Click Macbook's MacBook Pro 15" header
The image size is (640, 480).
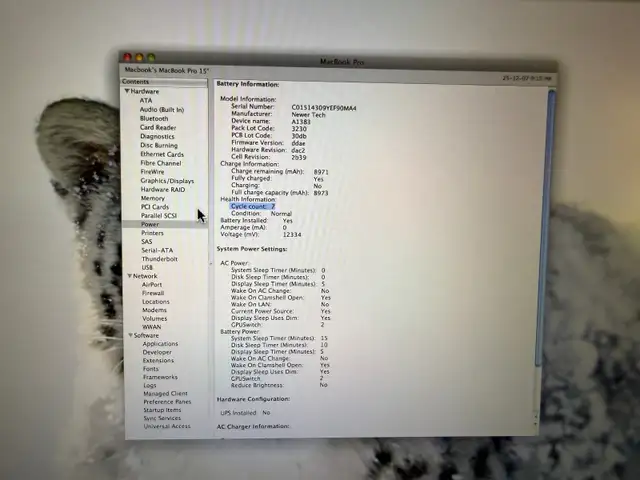[x=167, y=71]
